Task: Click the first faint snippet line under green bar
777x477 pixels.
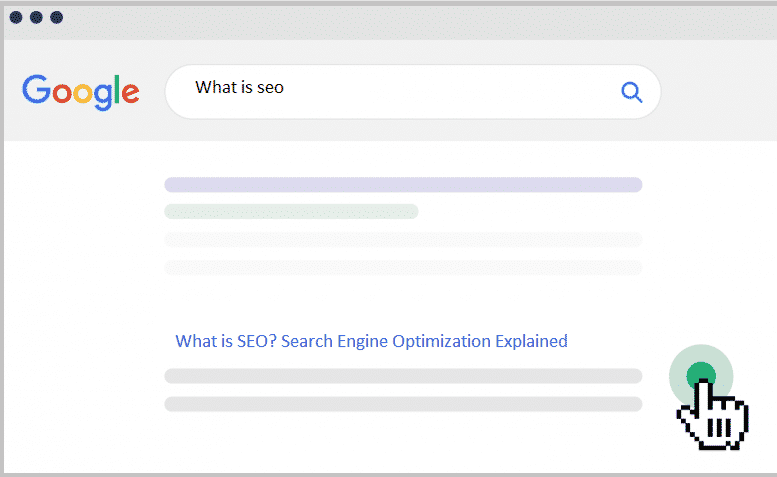Action: [x=403, y=240]
